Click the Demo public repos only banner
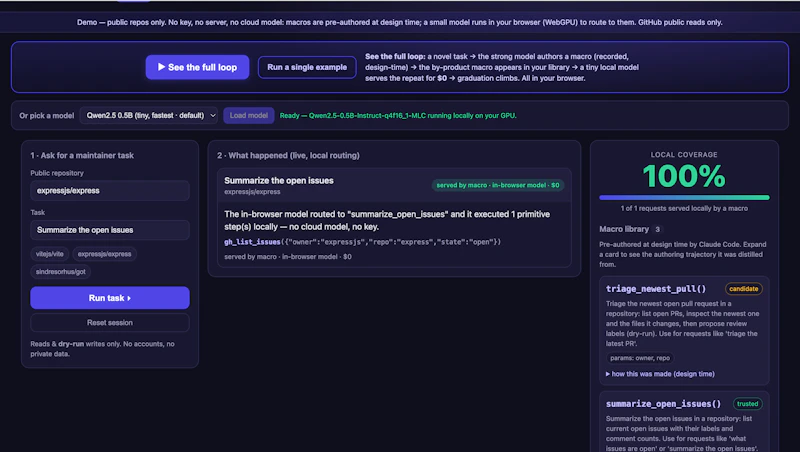 [x=399, y=22]
